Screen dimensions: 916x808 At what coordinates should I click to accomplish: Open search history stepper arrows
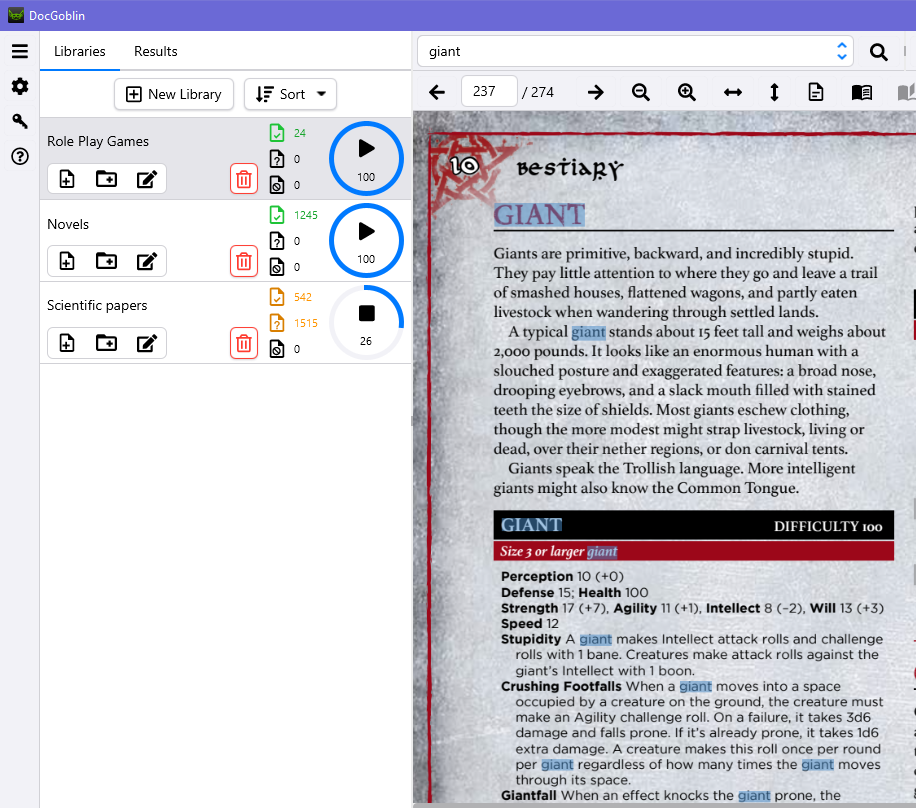tap(842, 51)
